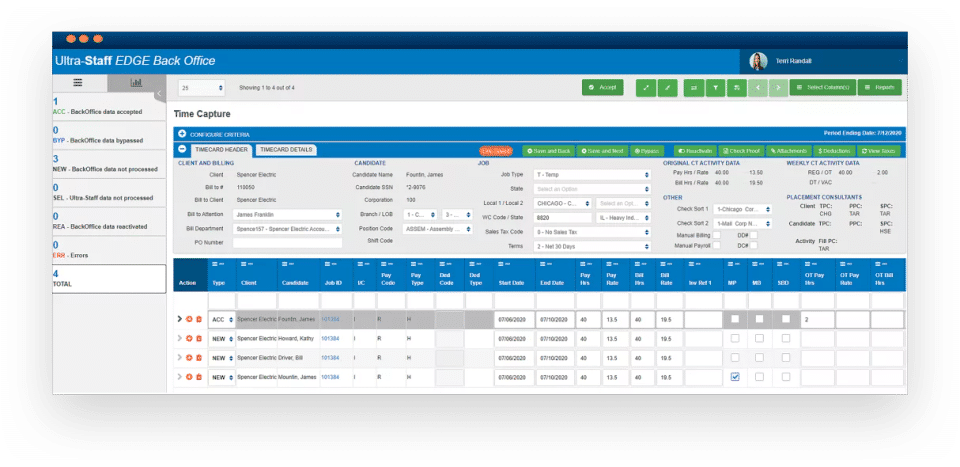Click the funnel filter toolbar icon
The width and height of the screenshot is (960, 467).
[714, 88]
